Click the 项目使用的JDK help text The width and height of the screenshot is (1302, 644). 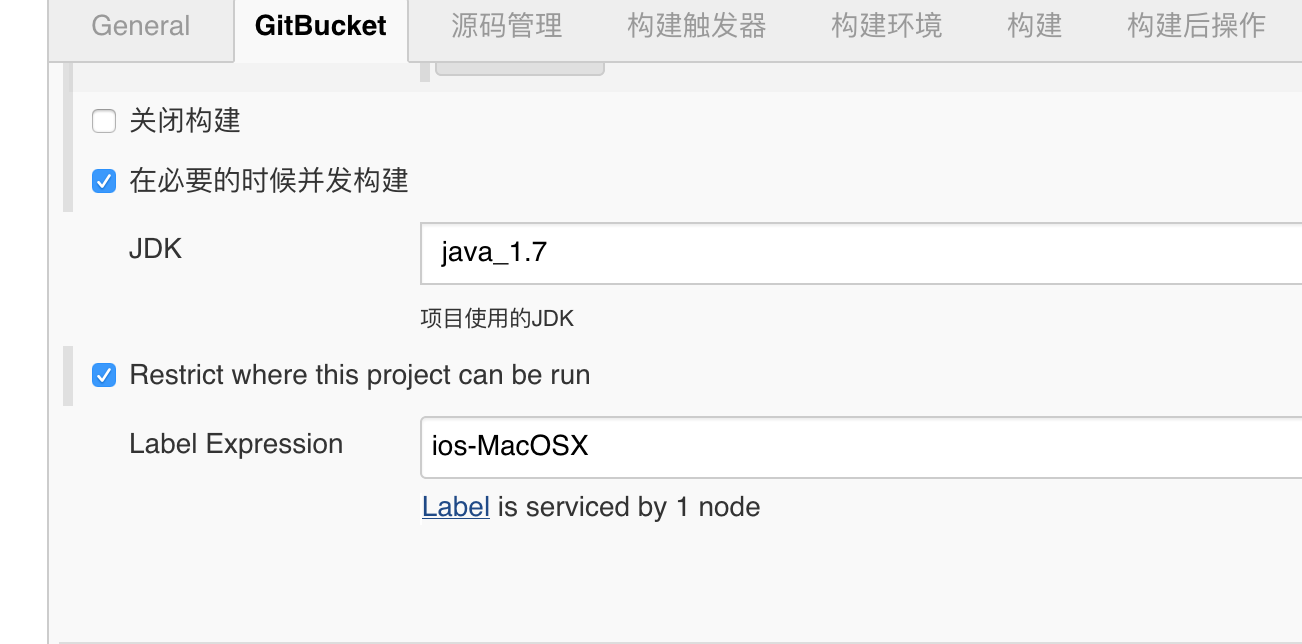pyautogui.click(x=497, y=319)
